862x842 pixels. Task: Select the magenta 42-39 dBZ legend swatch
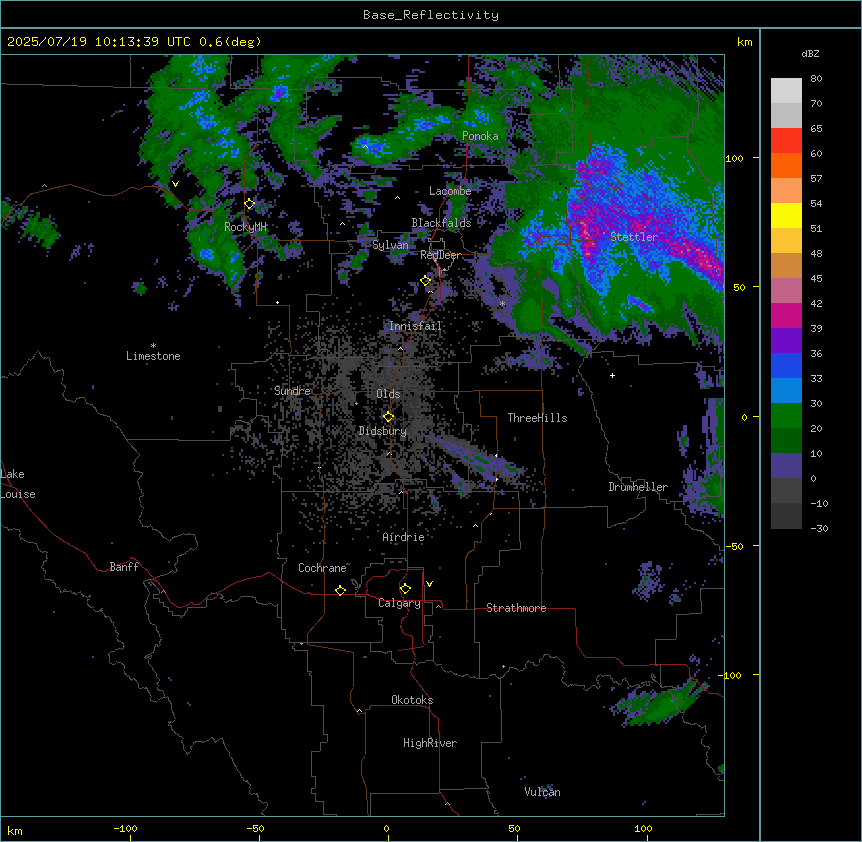(786, 315)
